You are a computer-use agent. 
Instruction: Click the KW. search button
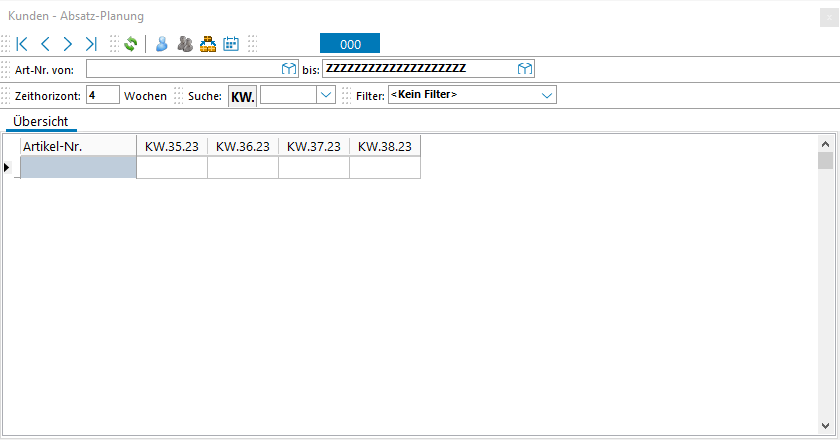tap(243, 96)
